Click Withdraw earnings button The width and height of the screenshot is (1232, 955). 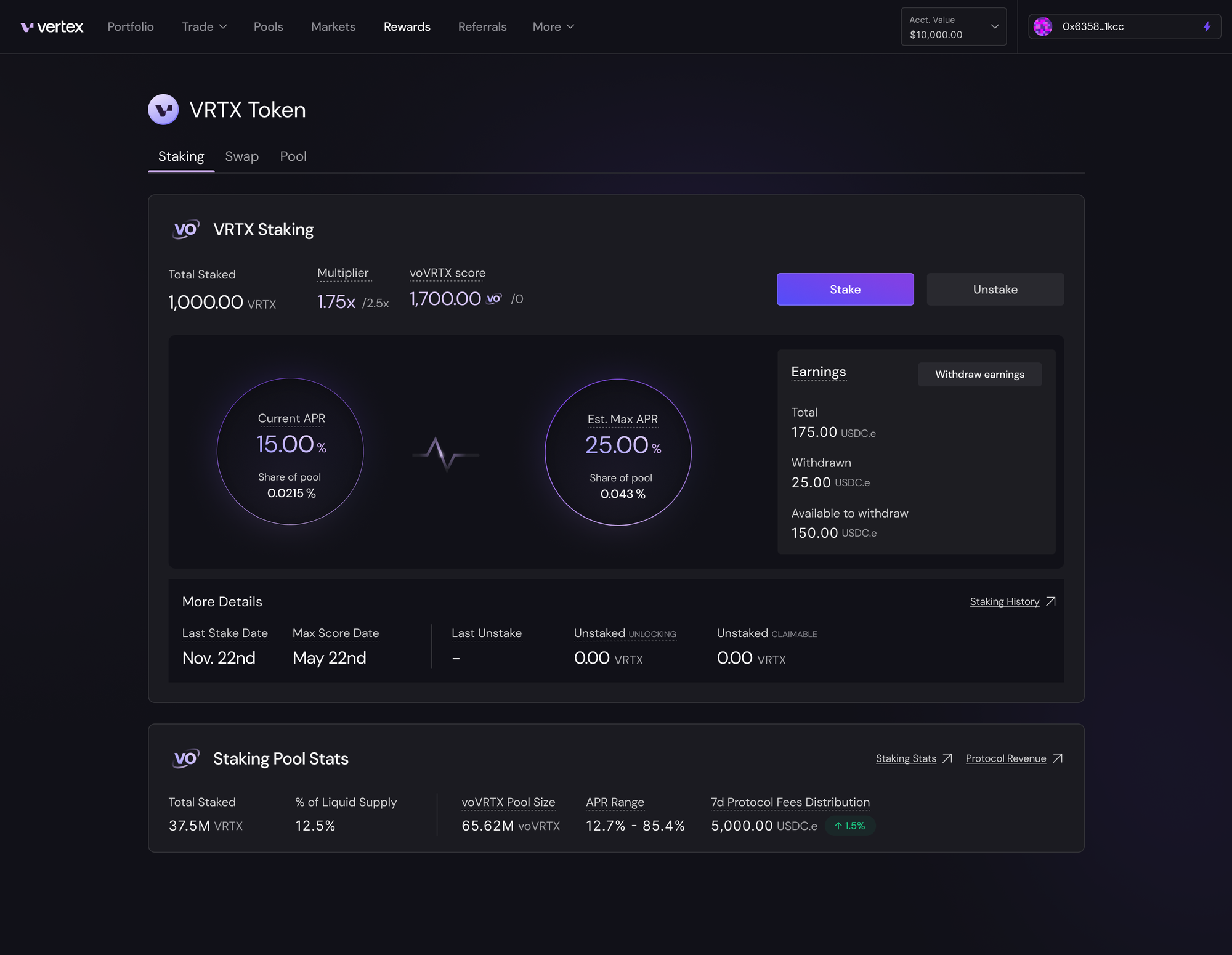tap(979, 375)
